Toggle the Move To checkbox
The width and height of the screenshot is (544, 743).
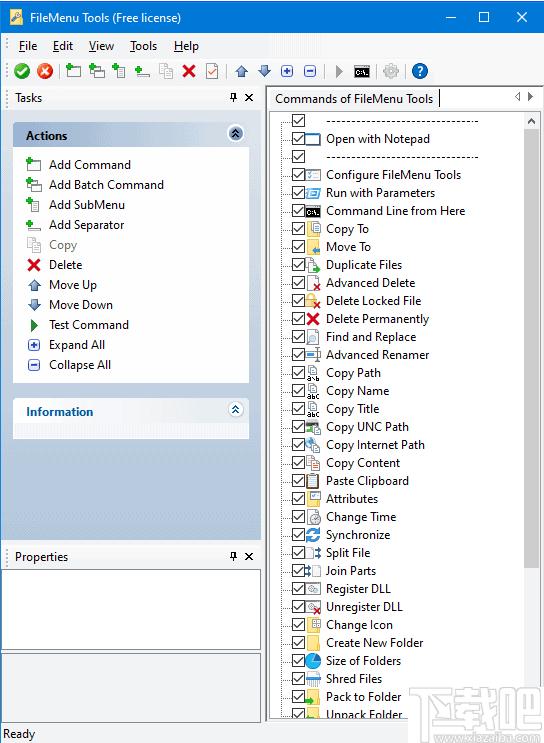(x=298, y=247)
